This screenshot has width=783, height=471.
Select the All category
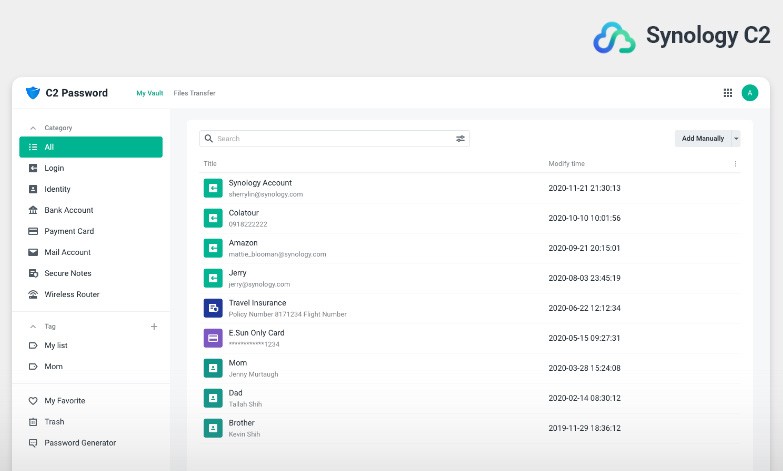click(x=91, y=147)
